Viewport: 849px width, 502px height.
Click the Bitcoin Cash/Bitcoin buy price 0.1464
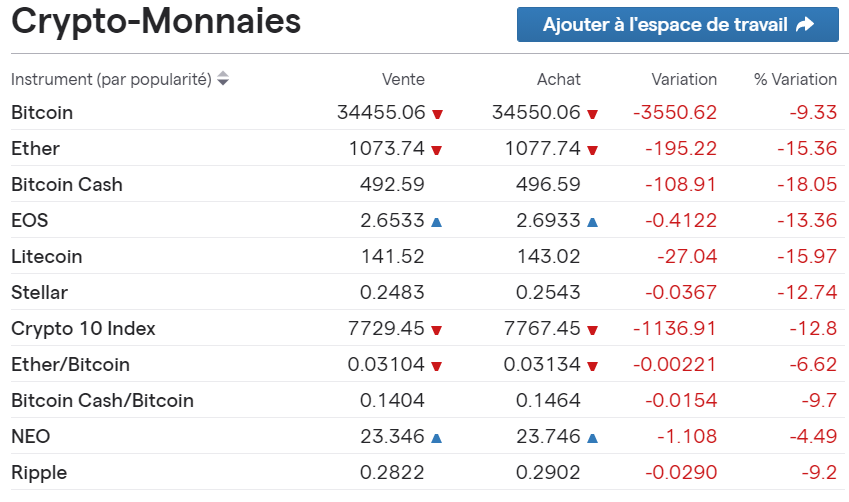pos(548,401)
